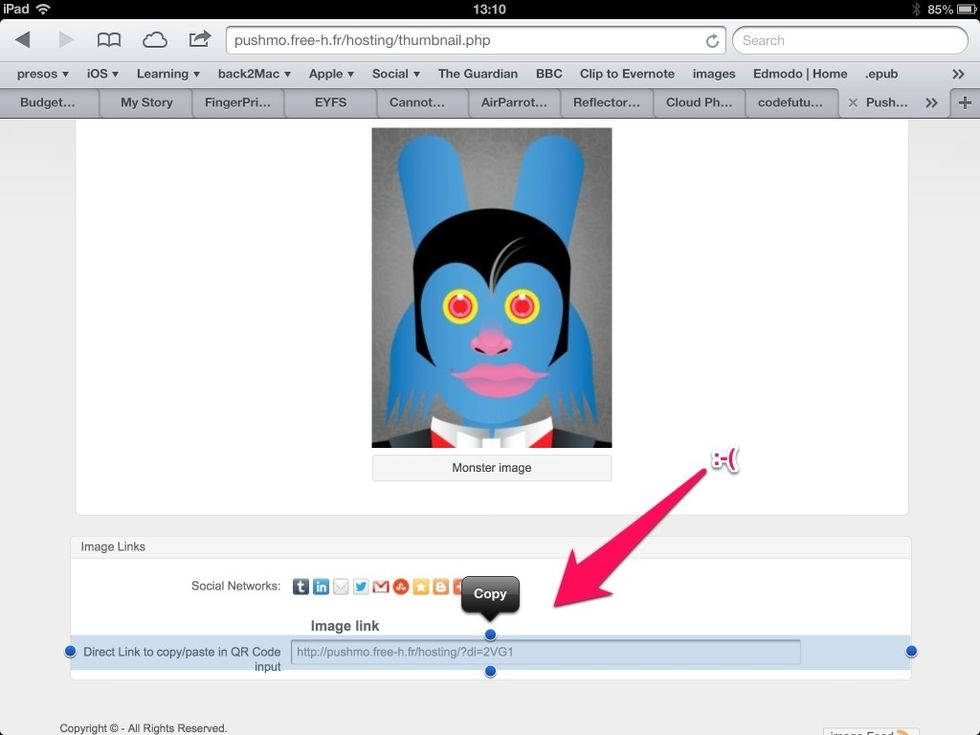Tap the Wi-Fi status icon
The height and width of the screenshot is (735, 980).
43,9
